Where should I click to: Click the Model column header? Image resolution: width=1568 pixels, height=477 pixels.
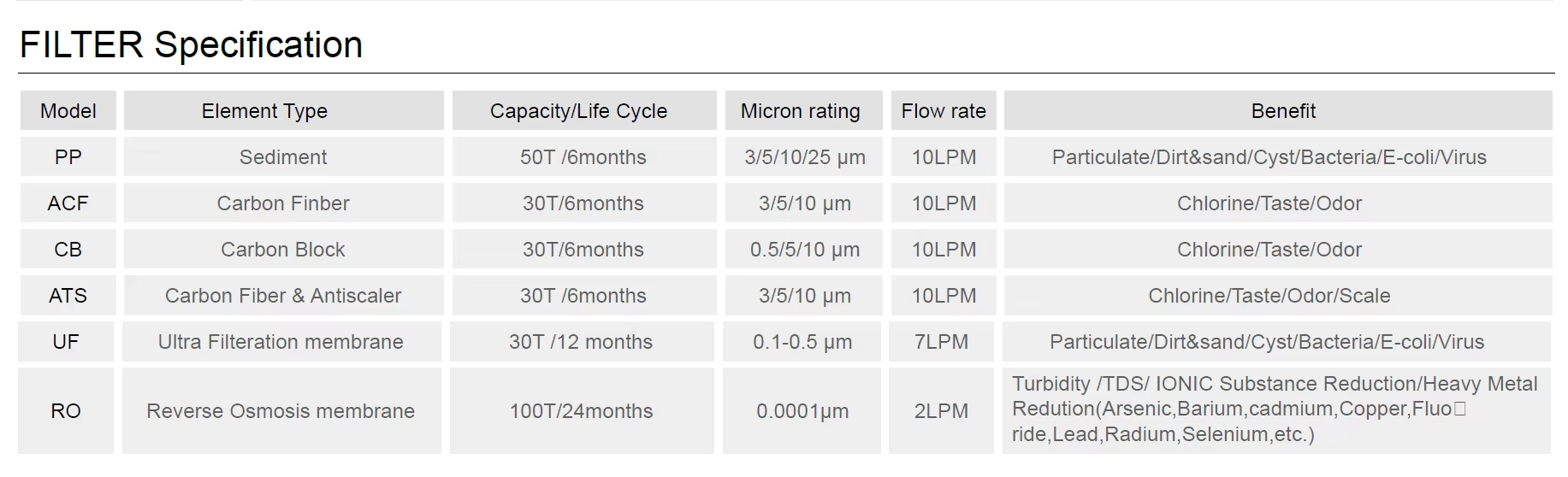click(68, 111)
